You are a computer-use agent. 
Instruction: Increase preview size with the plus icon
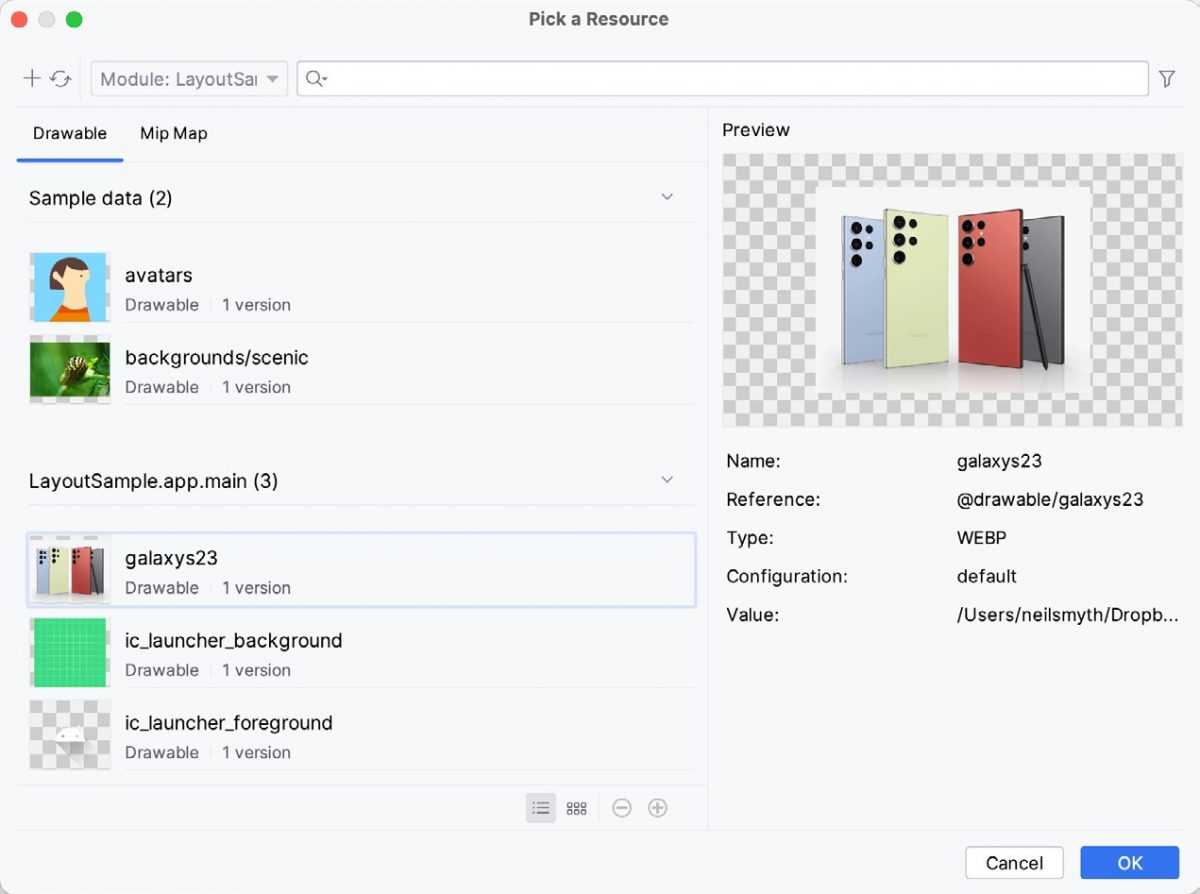coord(657,807)
